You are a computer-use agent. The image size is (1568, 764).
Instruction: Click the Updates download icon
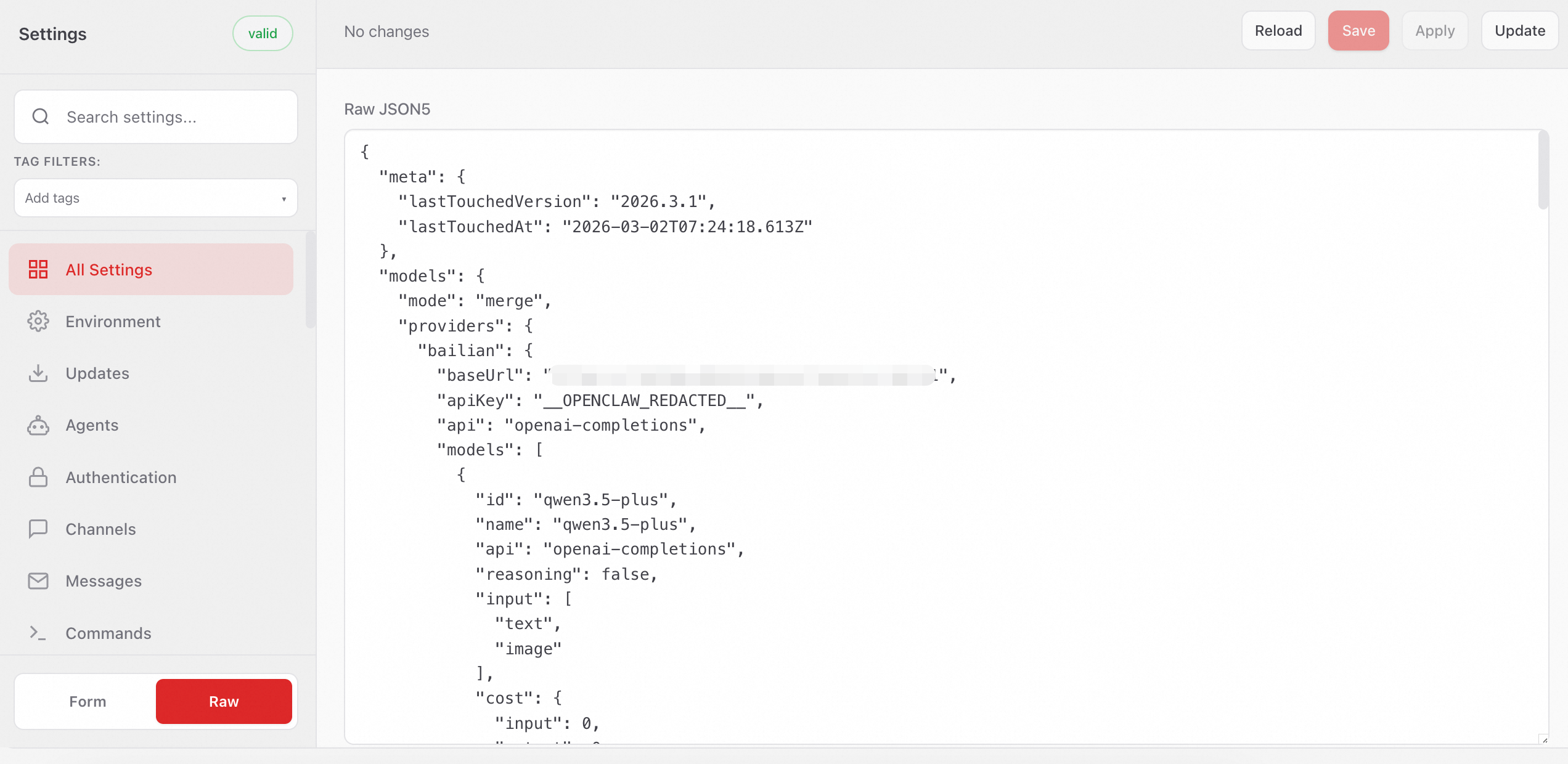[38, 373]
